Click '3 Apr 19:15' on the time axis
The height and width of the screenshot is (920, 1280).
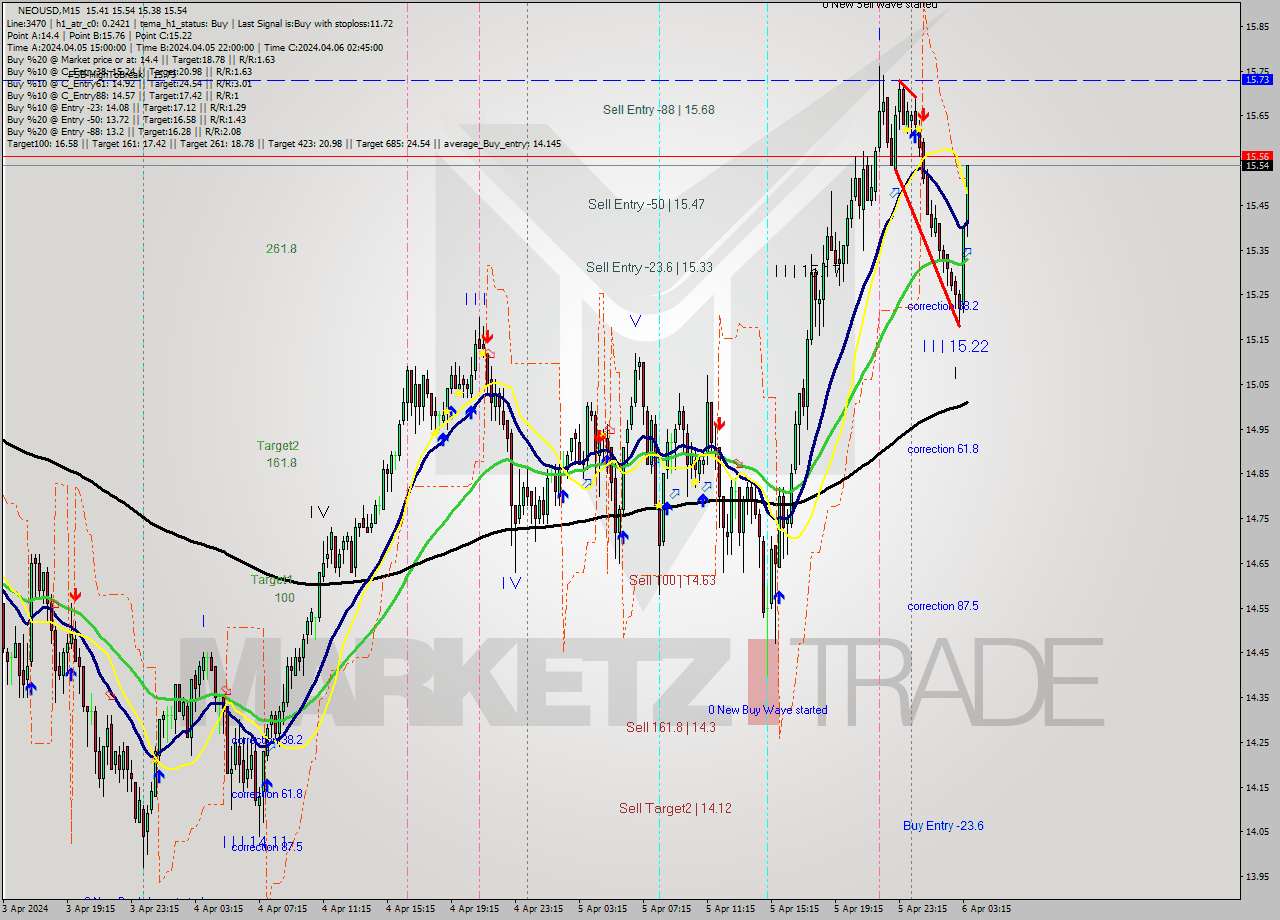(89, 909)
